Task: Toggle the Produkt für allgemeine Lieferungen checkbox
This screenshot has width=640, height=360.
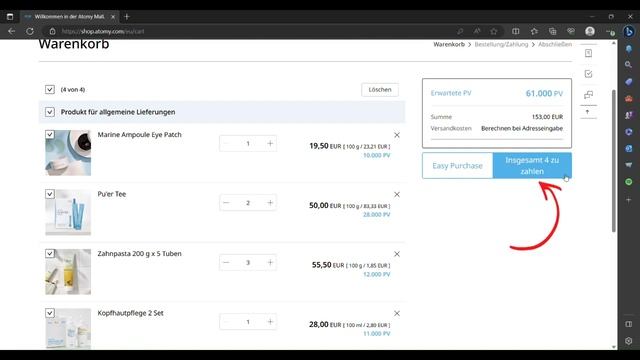Action: coord(50,112)
